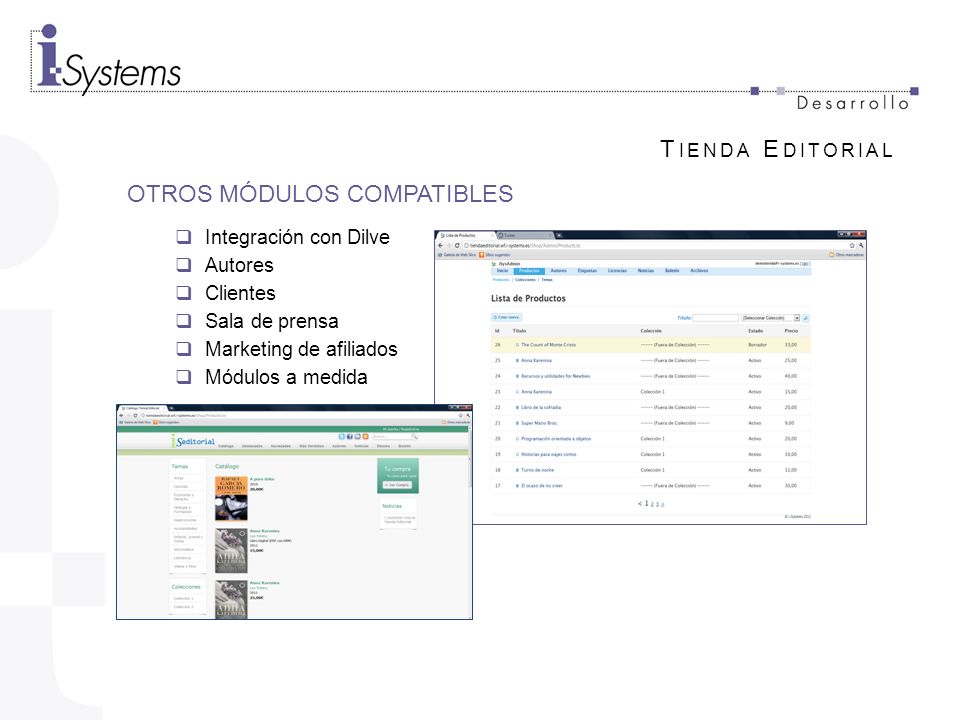960x720 pixels.
Task: Click the Crear nuevo button
Action: pyautogui.click(x=507, y=317)
